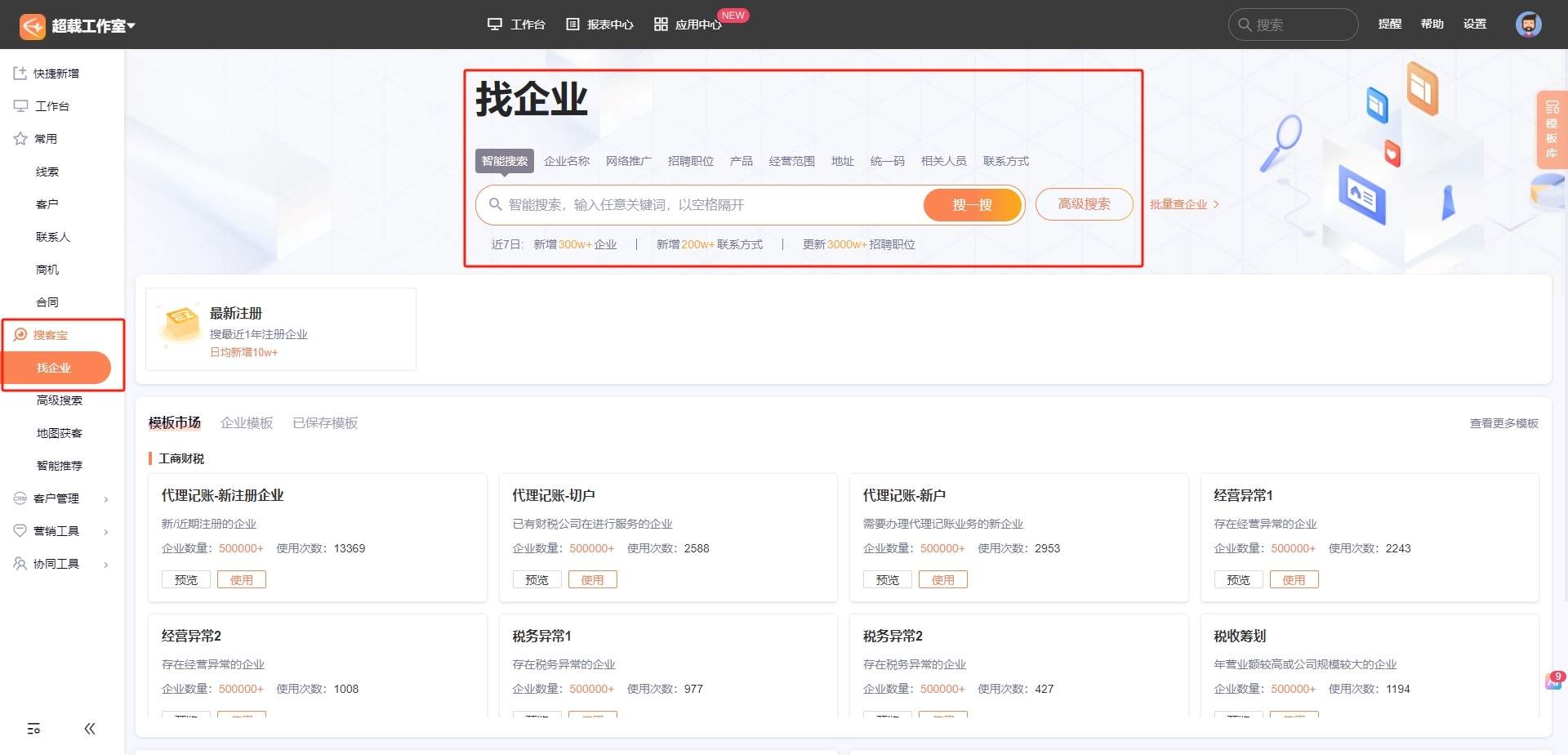
Task: Open the 联系方式 search tab
Action: [x=1007, y=161]
